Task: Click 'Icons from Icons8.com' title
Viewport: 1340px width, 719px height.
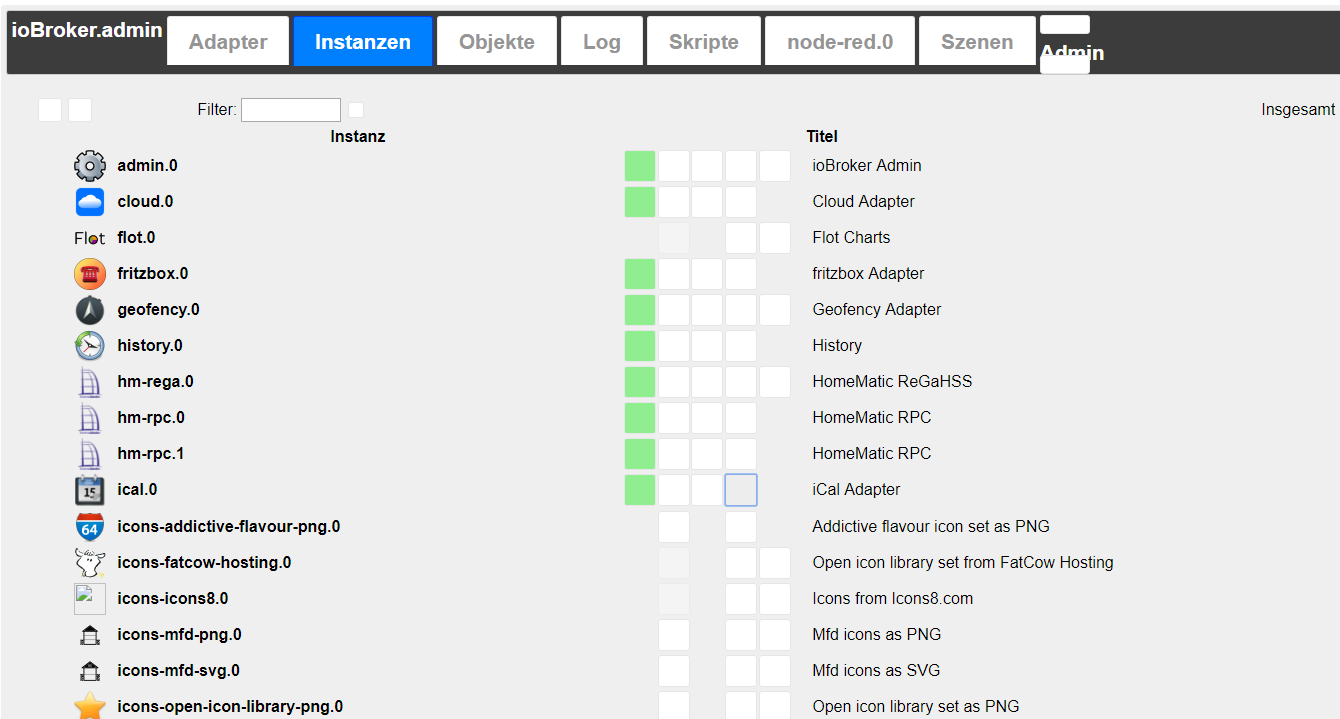Action: point(892,599)
